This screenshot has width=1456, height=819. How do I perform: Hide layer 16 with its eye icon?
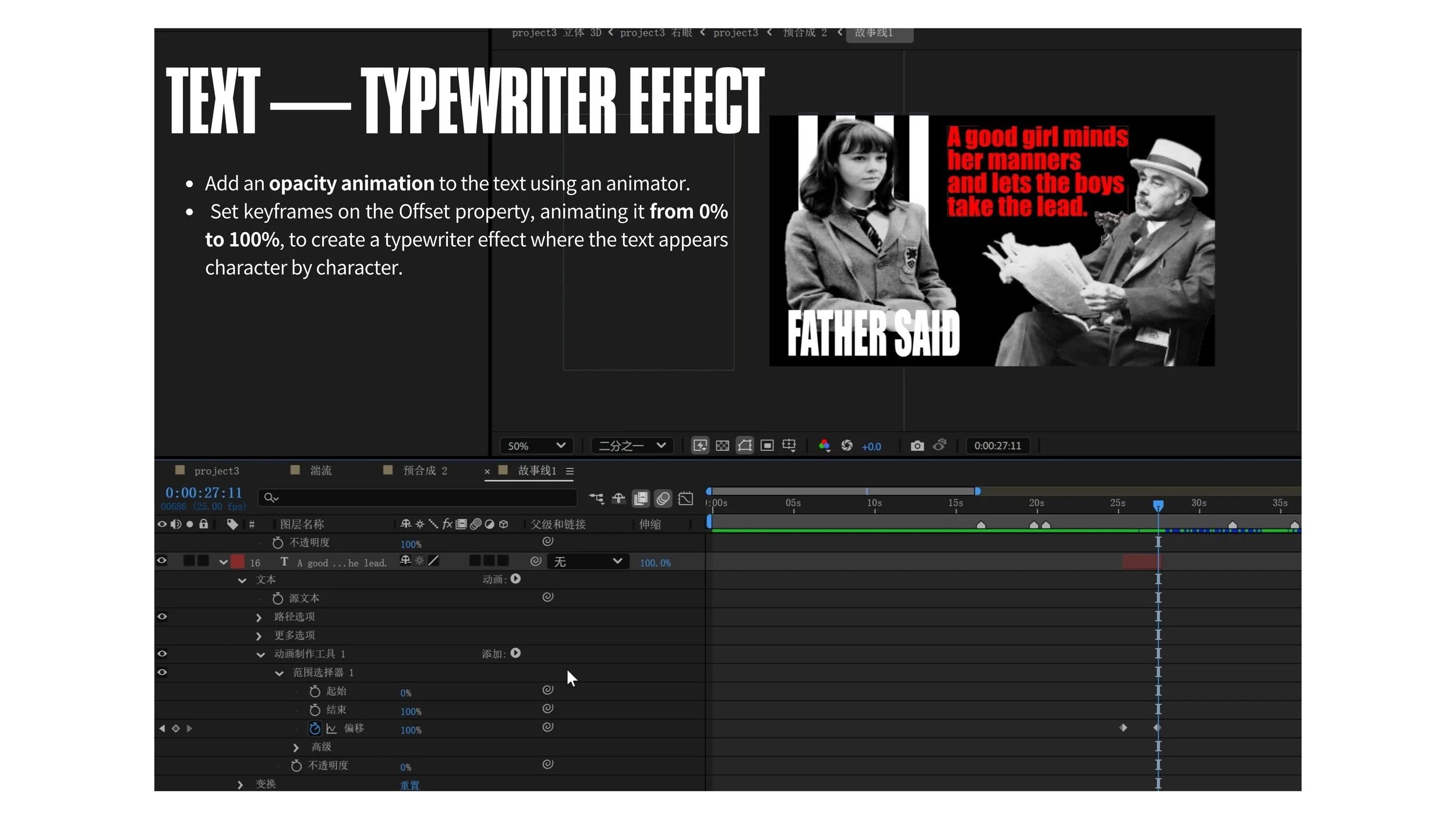tap(162, 561)
